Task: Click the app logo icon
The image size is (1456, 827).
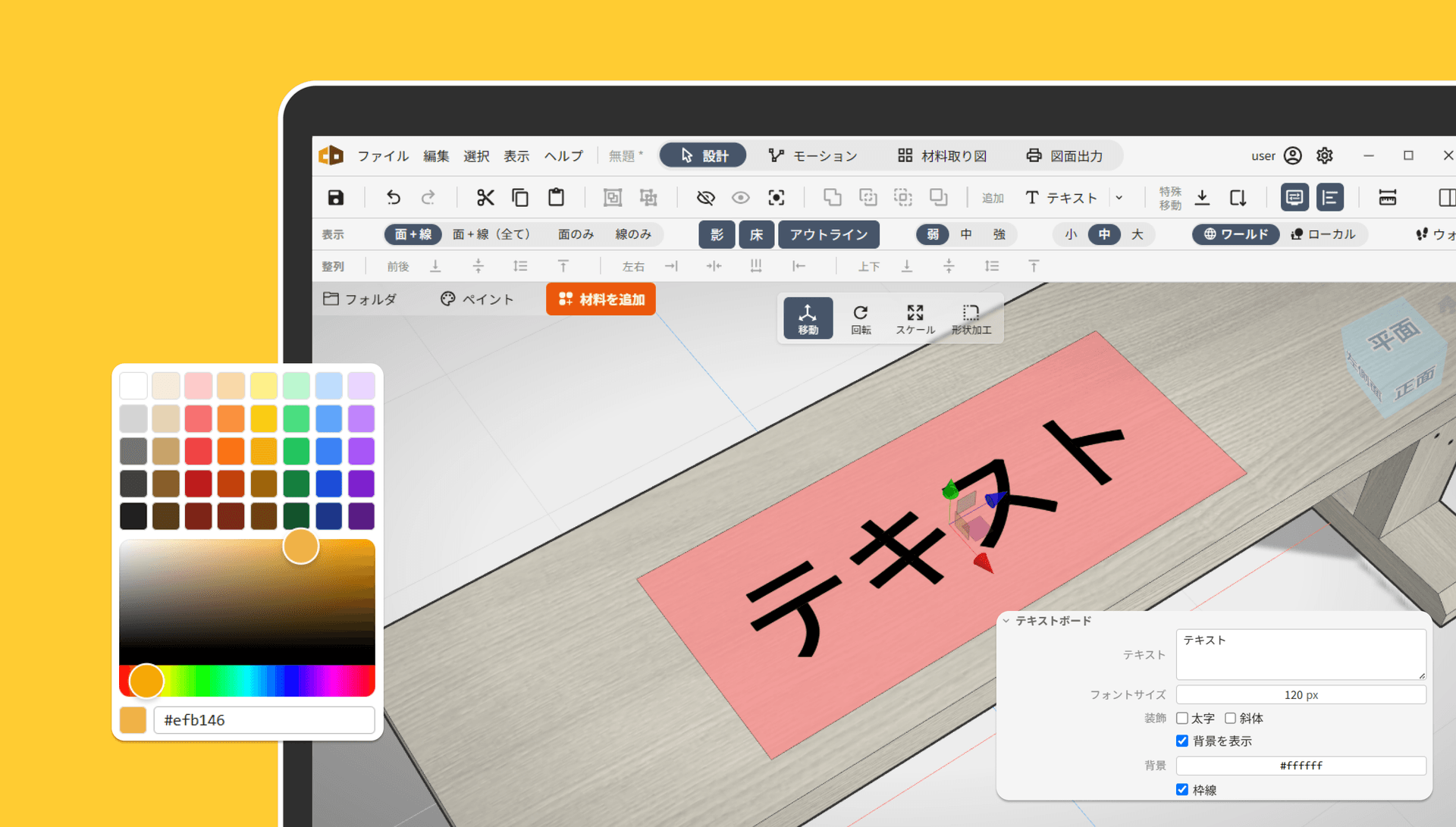Action: pos(331,155)
